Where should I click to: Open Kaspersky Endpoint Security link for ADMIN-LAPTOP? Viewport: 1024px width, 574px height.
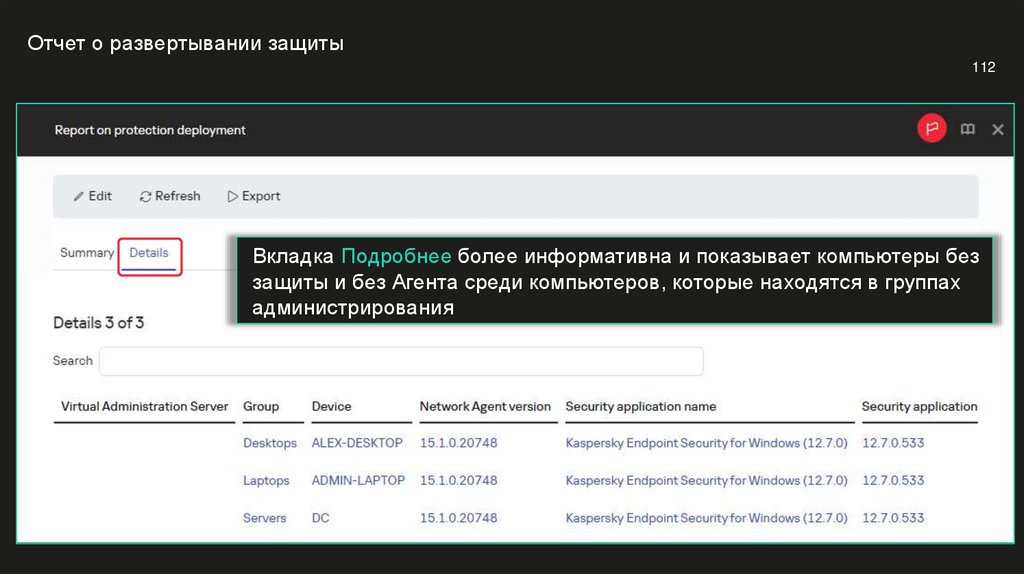pos(706,481)
